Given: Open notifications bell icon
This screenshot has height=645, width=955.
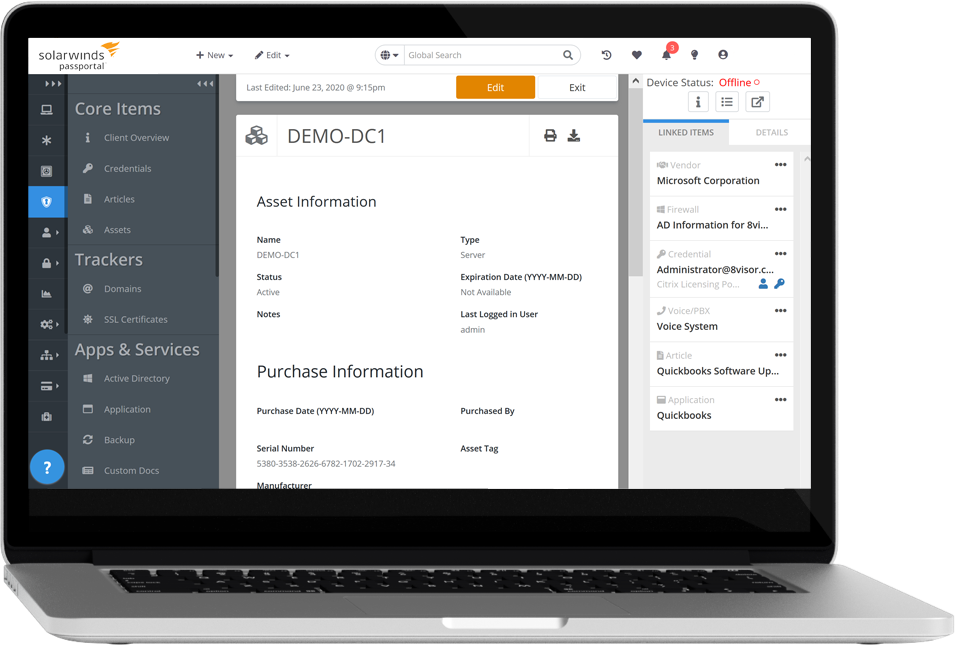Looking at the screenshot, I should [666, 55].
